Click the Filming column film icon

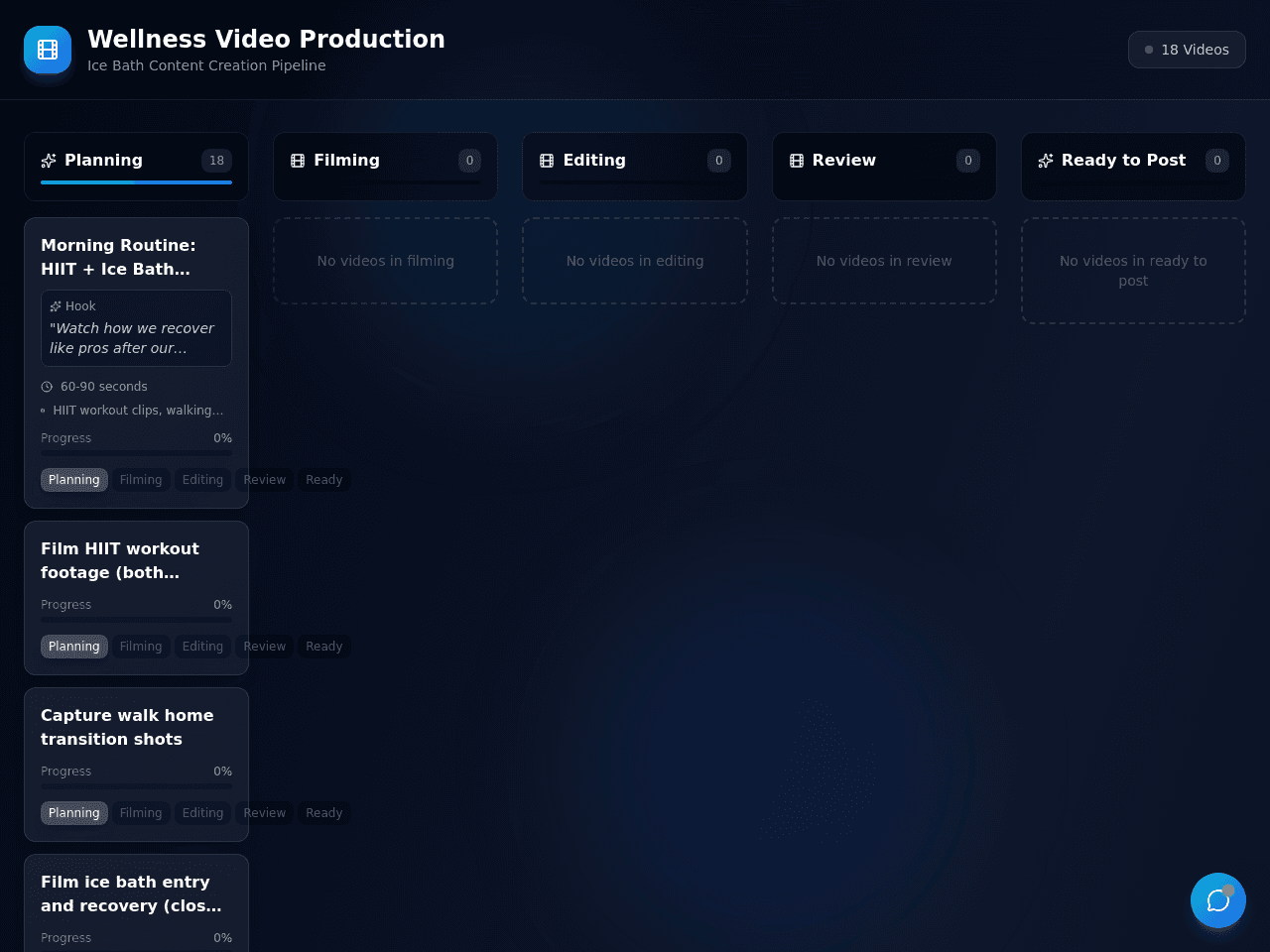[298, 161]
